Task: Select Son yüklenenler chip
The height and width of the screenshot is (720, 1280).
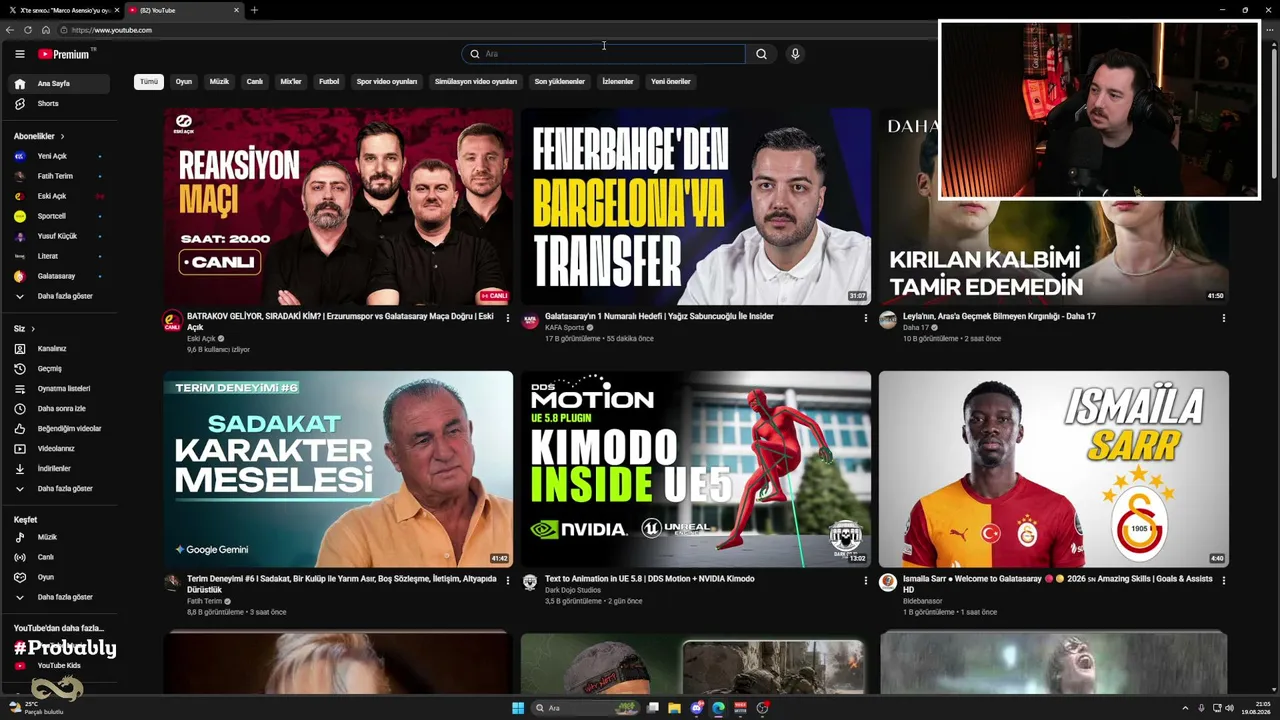Action: 560,82
